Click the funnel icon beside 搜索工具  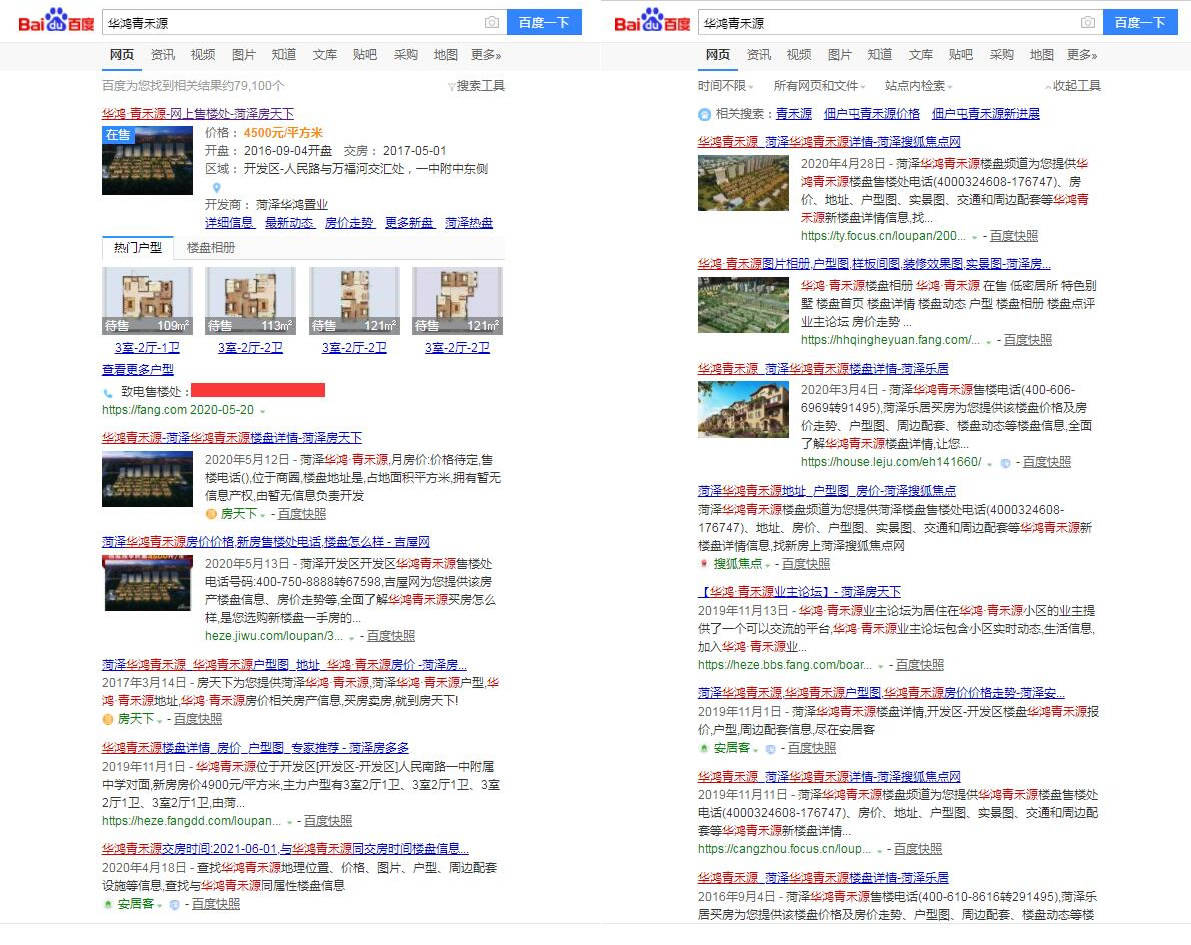pos(451,87)
